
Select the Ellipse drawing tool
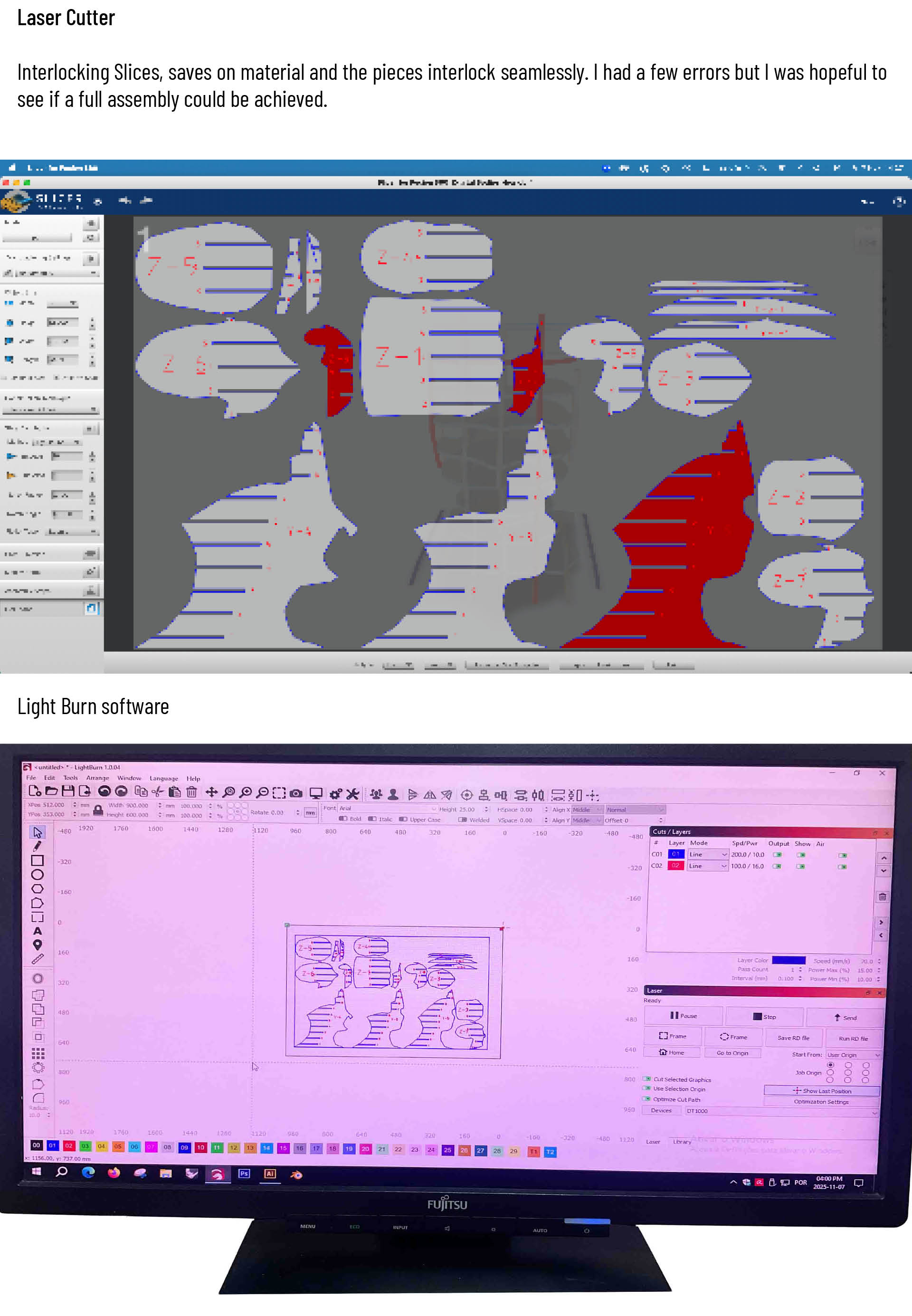tap(38, 874)
